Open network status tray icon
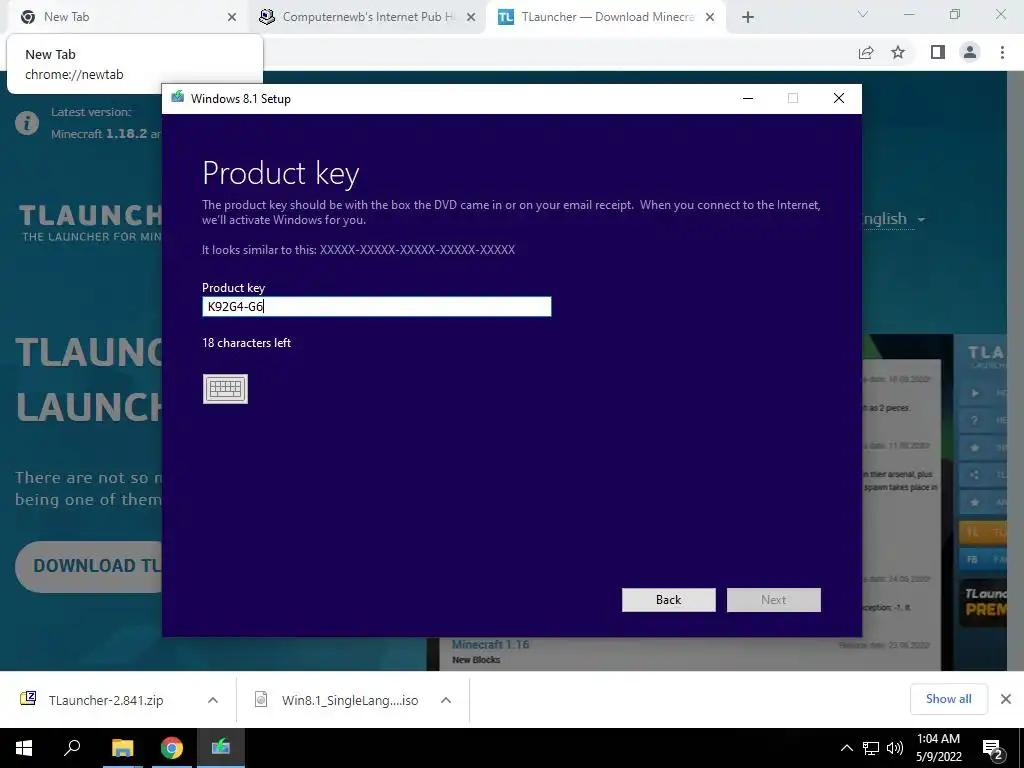 click(x=871, y=748)
